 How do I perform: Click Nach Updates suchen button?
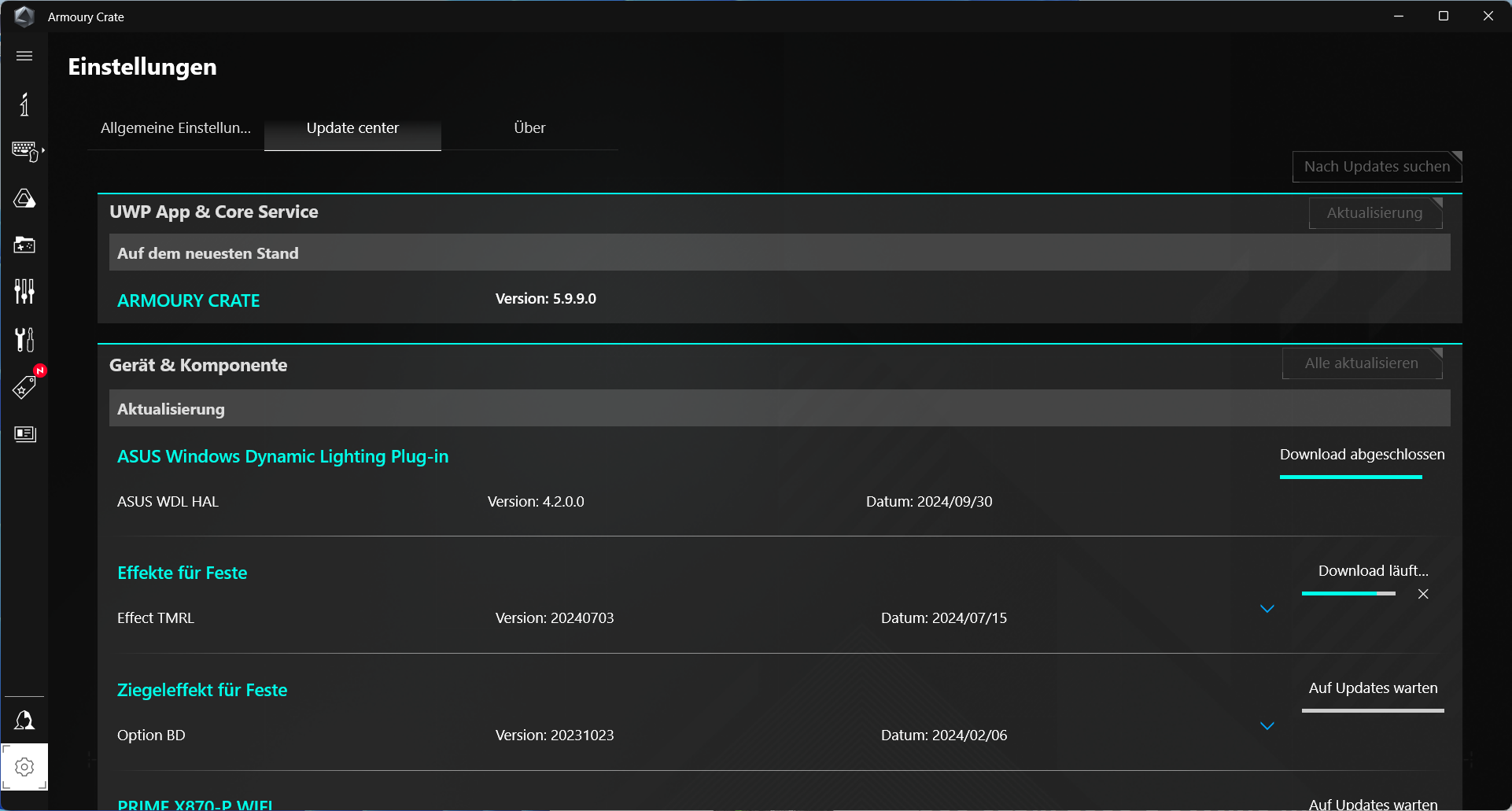pos(1377,167)
